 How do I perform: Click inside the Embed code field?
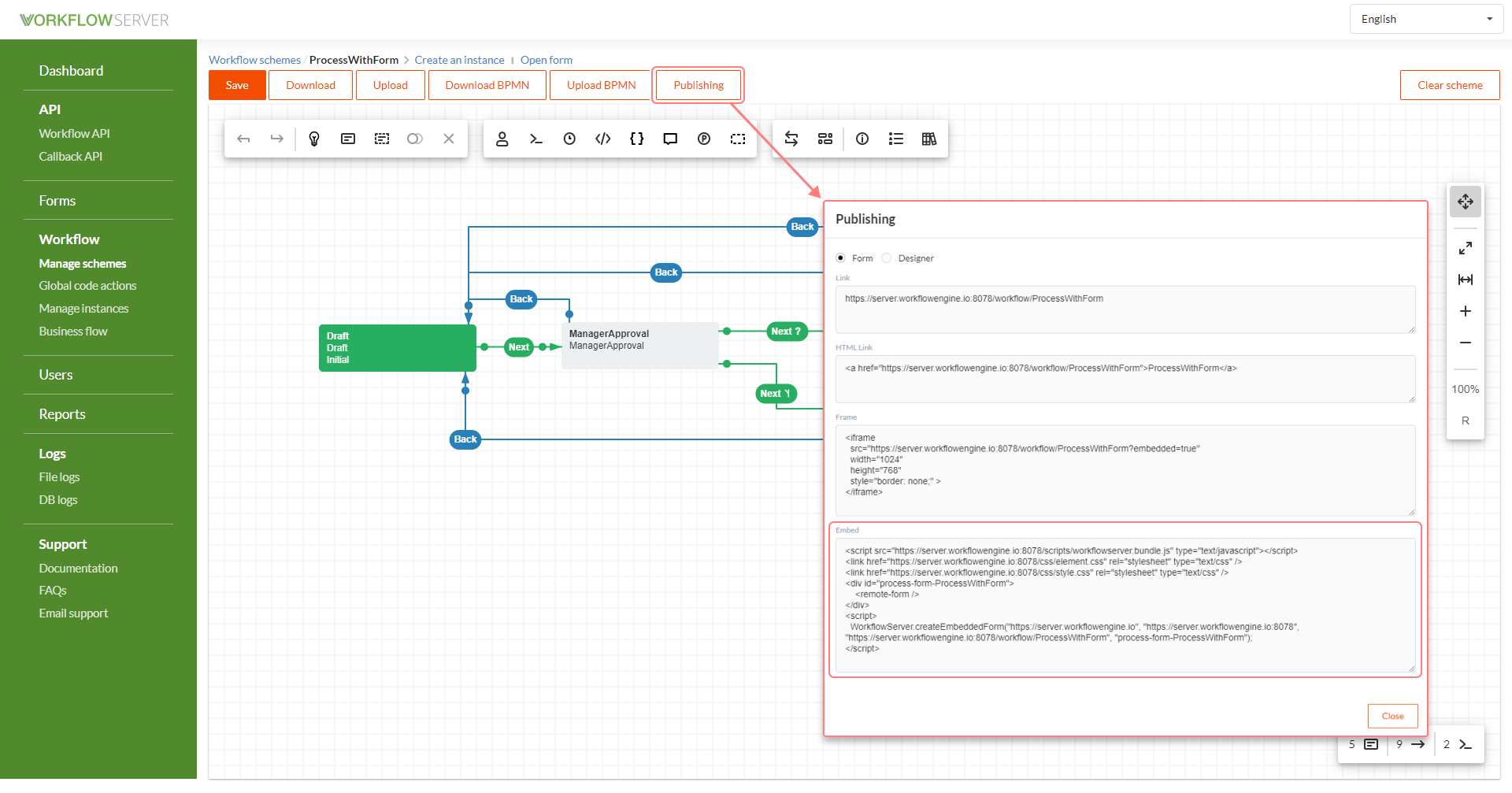[1125, 605]
